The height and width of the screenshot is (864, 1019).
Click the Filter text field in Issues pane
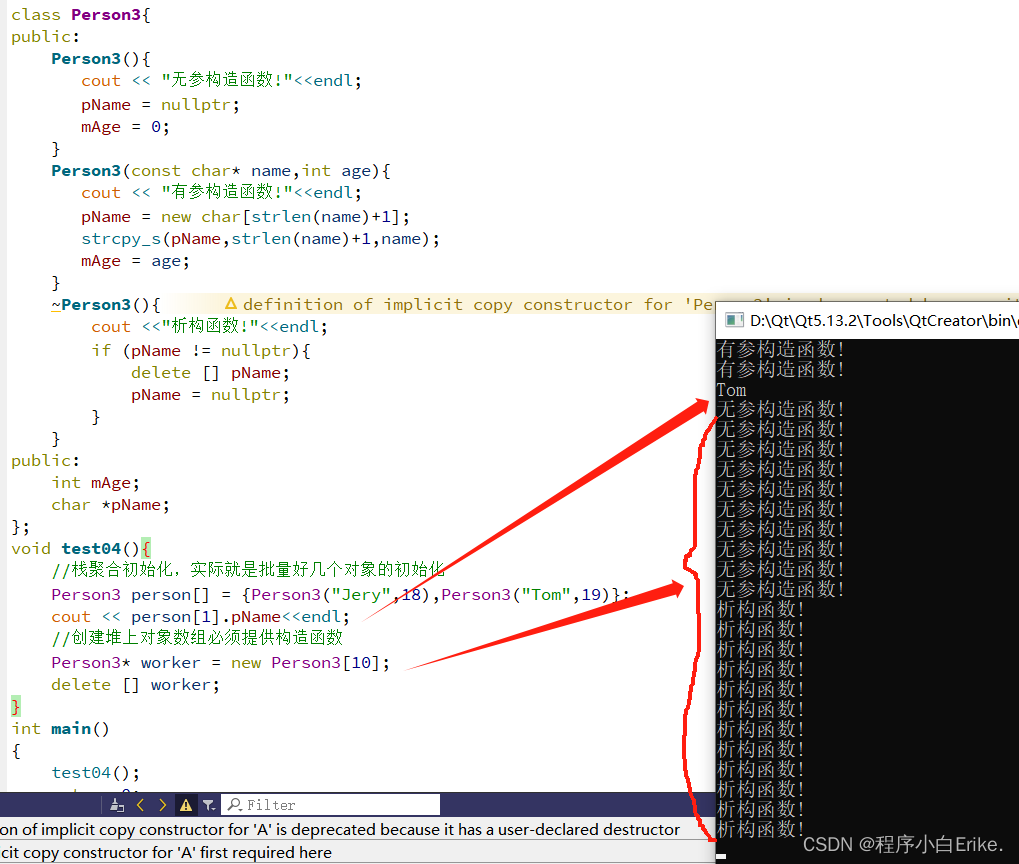(x=331, y=805)
